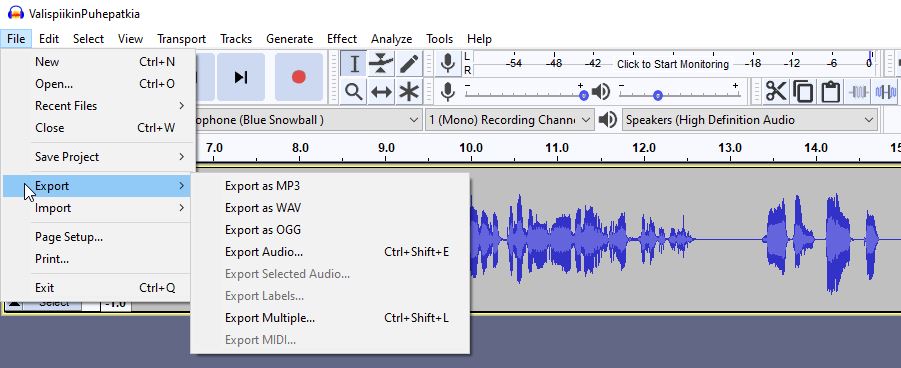The width and height of the screenshot is (901, 368).
Task: Adjust the playback volume slider knob
Action: 657,95
